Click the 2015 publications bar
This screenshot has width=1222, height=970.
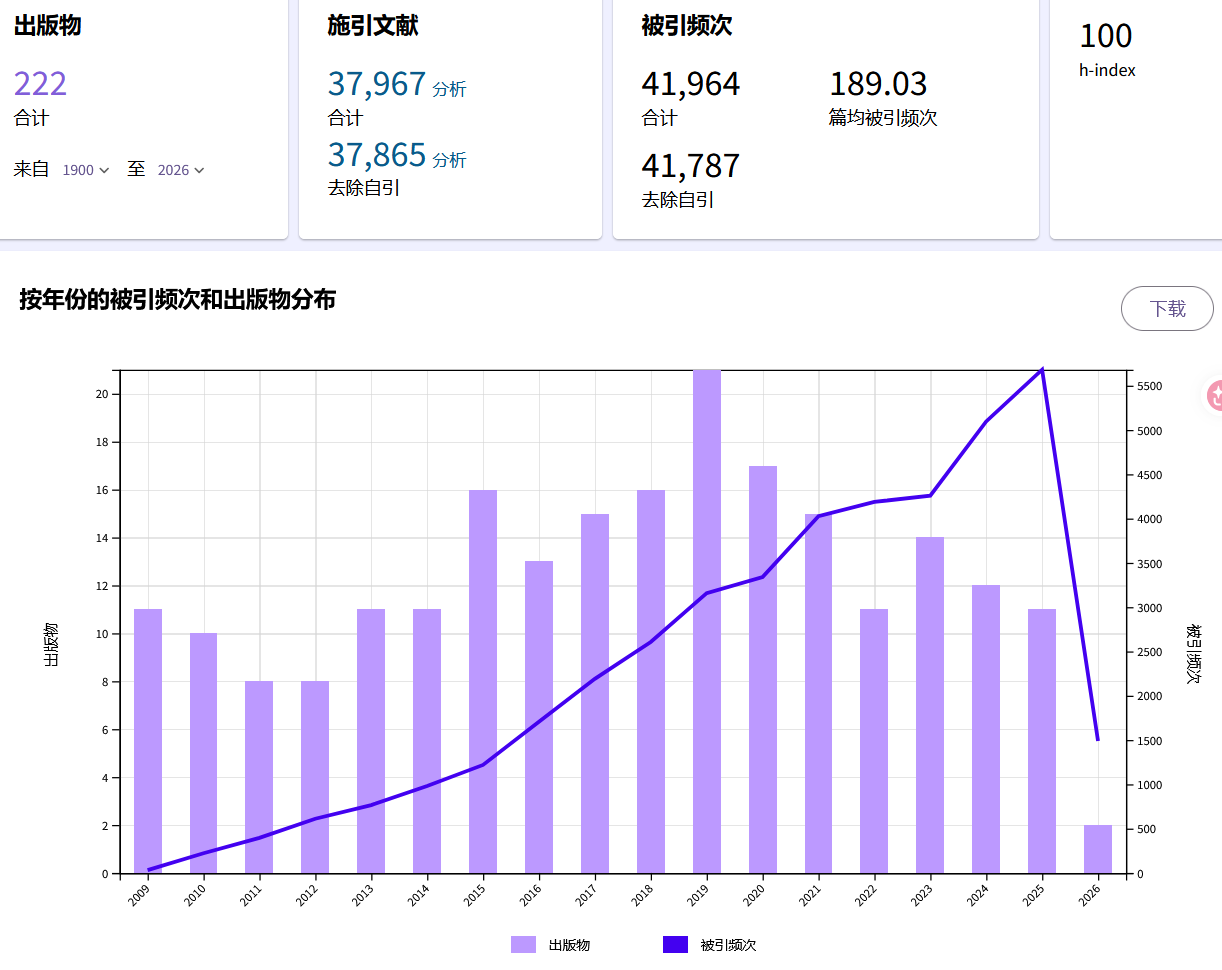[x=483, y=680]
